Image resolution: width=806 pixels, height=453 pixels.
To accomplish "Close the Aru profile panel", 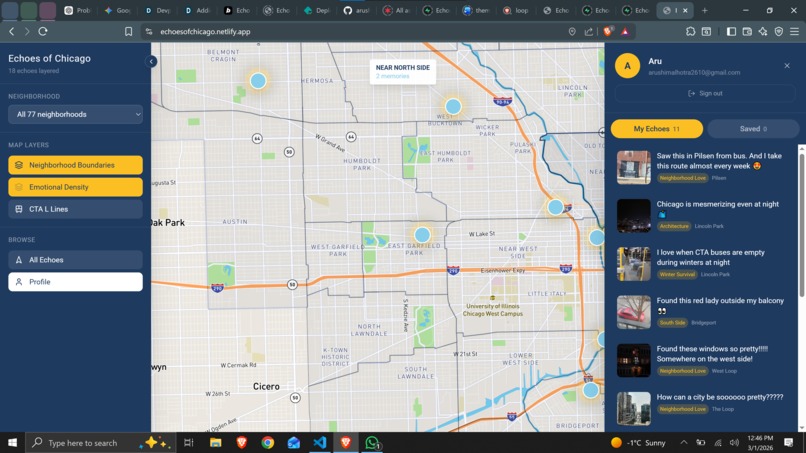I will click(x=787, y=65).
